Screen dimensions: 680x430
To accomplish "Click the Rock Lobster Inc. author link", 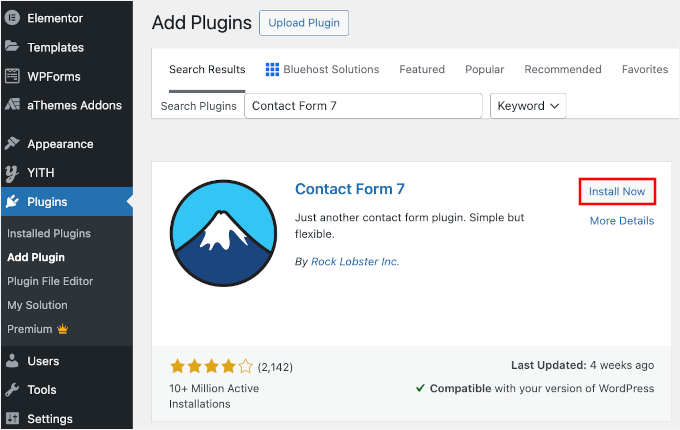I will 354,262.
